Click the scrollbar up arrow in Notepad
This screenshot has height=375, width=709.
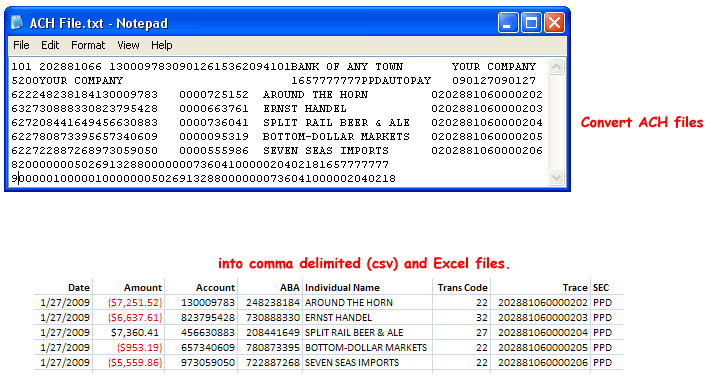point(556,66)
